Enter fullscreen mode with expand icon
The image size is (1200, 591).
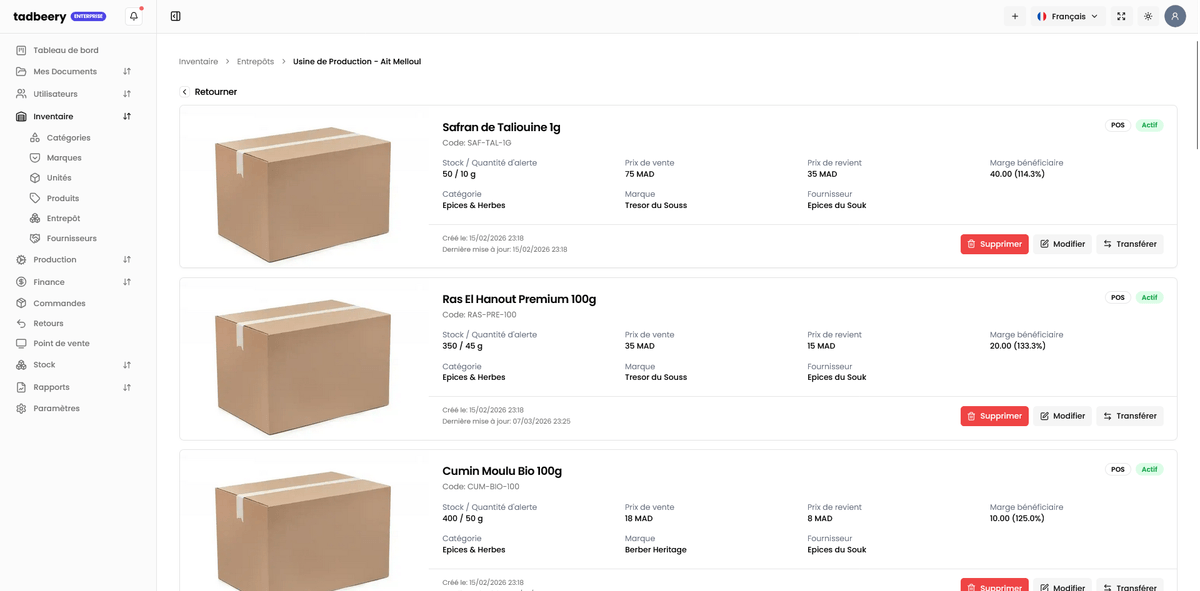click(x=1121, y=16)
